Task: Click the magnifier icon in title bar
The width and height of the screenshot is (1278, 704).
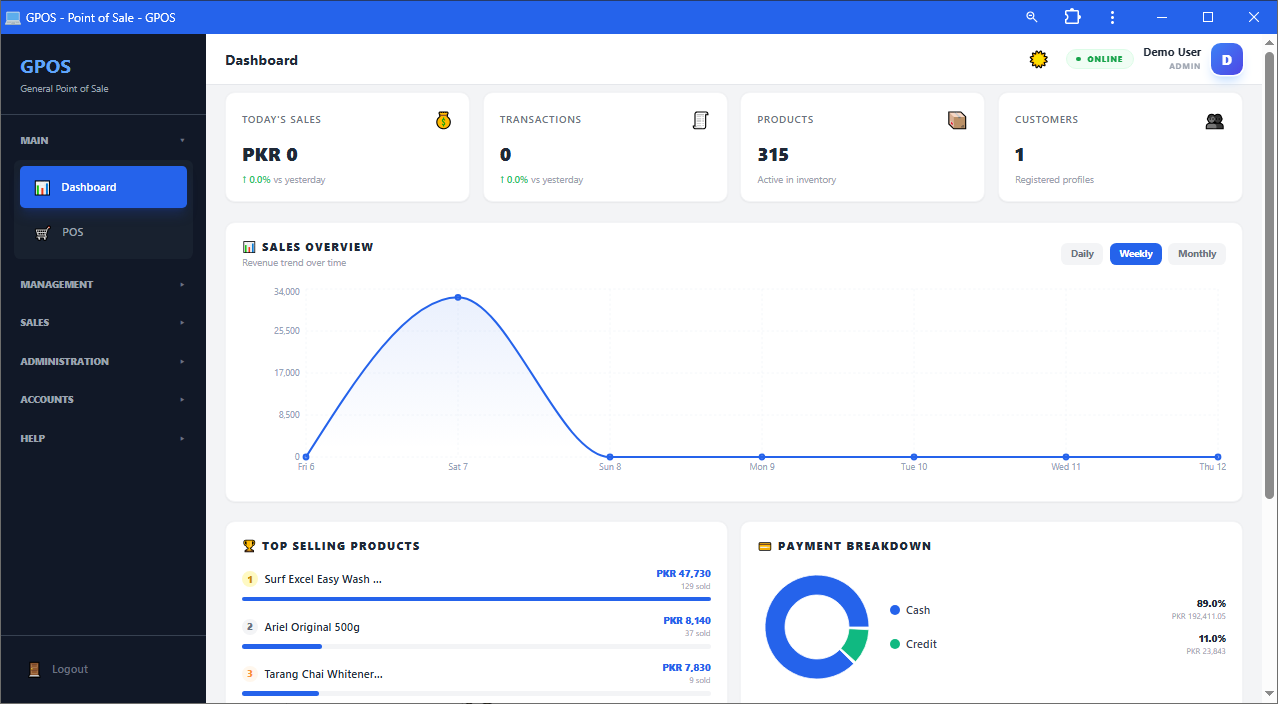Action: point(1032,17)
